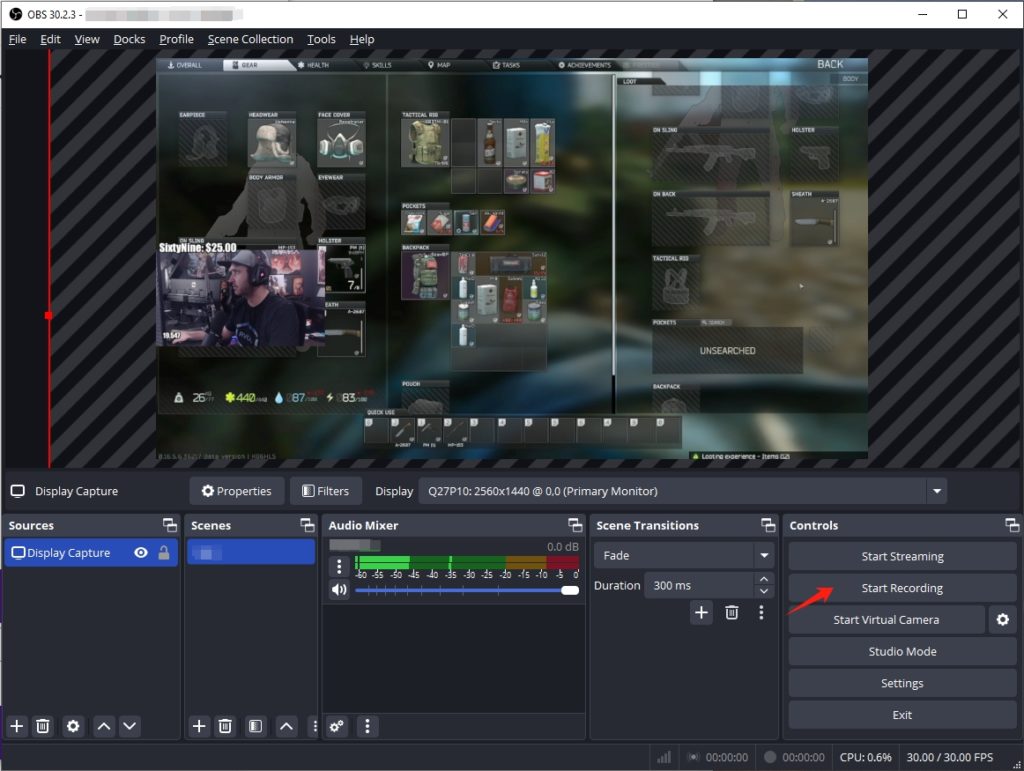Screen dimensions: 1024x771
Task: Open the Scene Collection menu
Action: pyautogui.click(x=250, y=39)
